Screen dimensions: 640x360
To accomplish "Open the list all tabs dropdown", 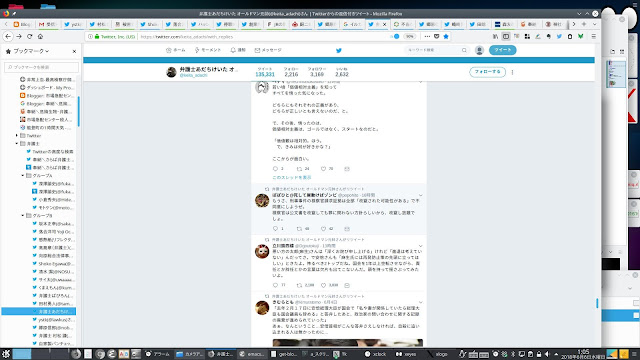I will point(594,24).
